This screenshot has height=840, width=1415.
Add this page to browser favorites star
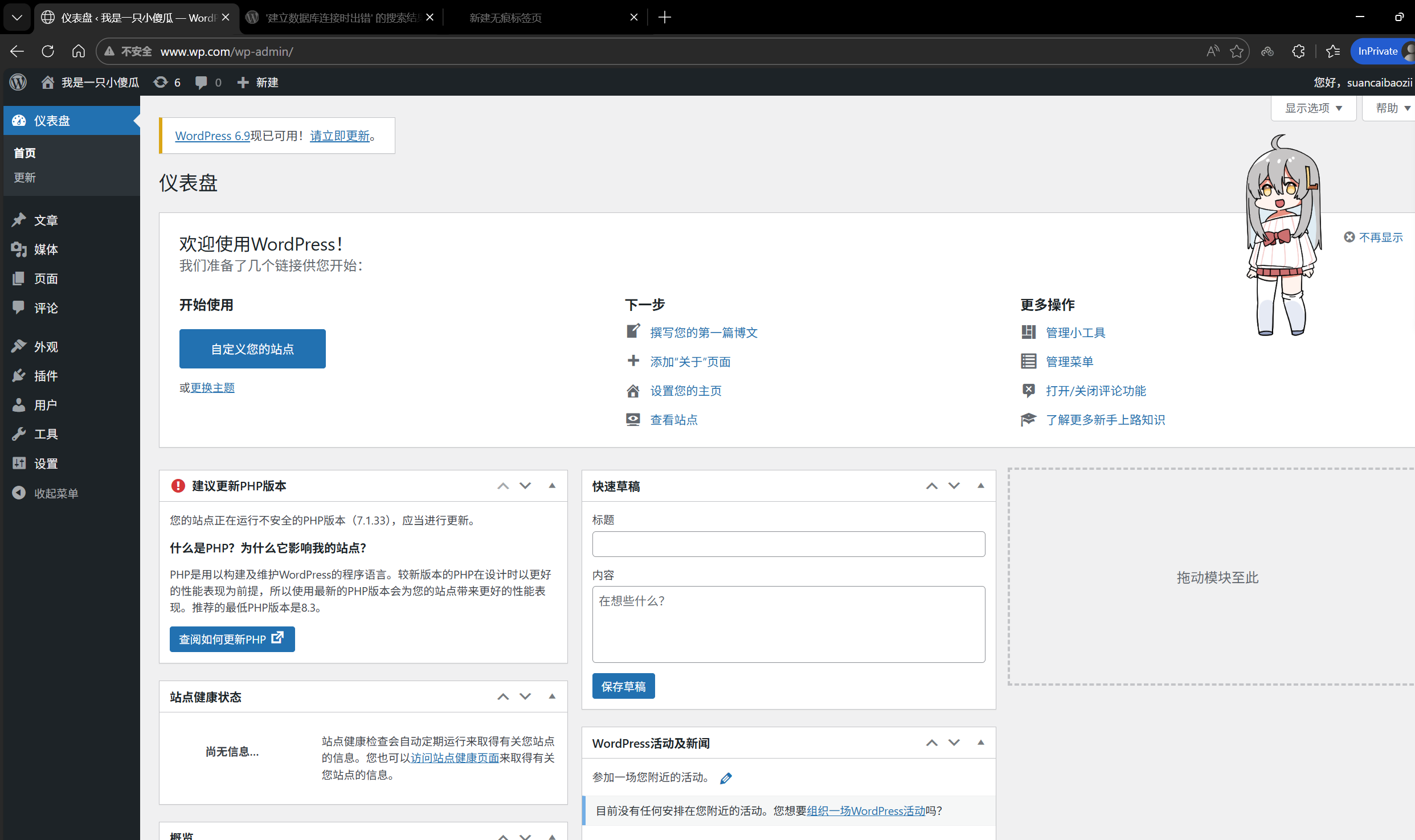[1236, 51]
